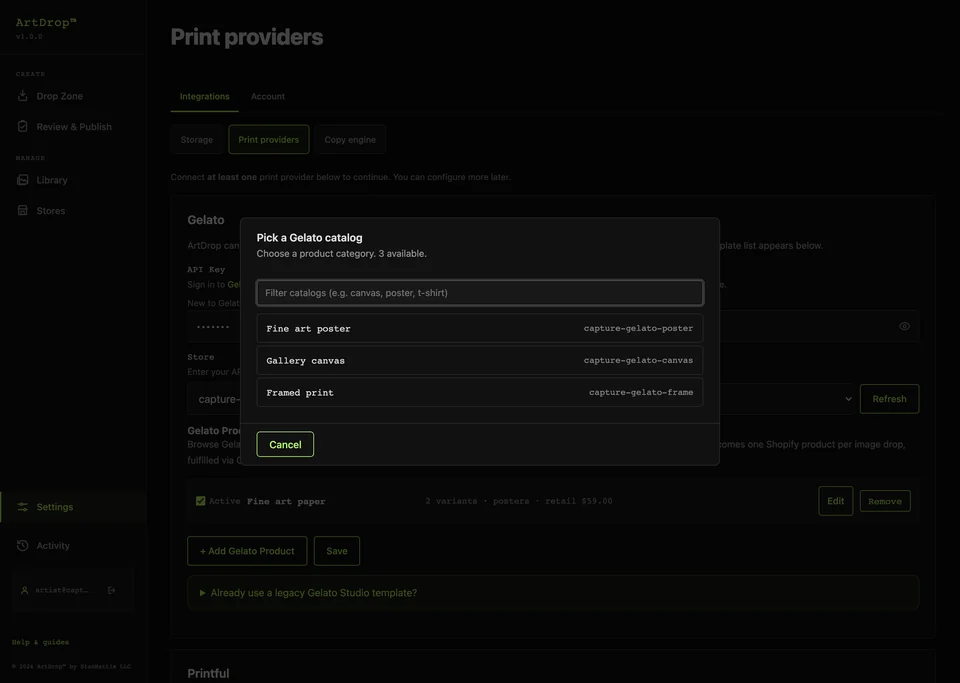Switch to the Account tab
This screenshot has height=683, width=960.
point(268,96)
